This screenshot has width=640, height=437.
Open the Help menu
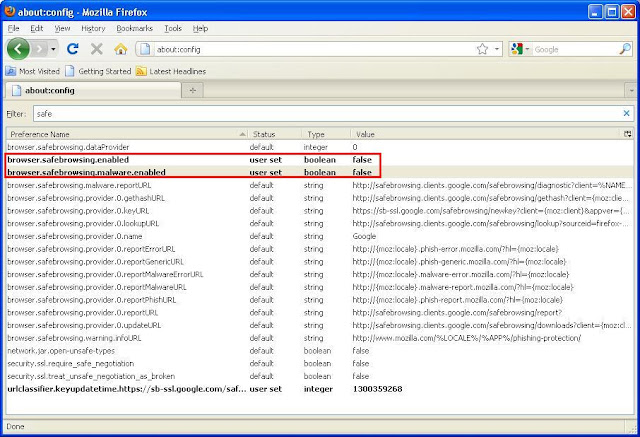point(200,28)
